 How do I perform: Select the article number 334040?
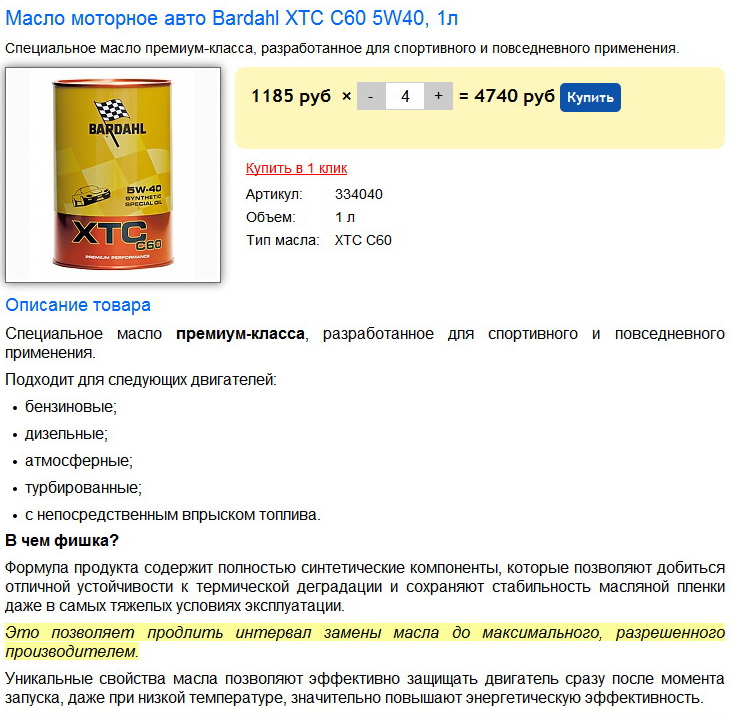coord(359,194)
